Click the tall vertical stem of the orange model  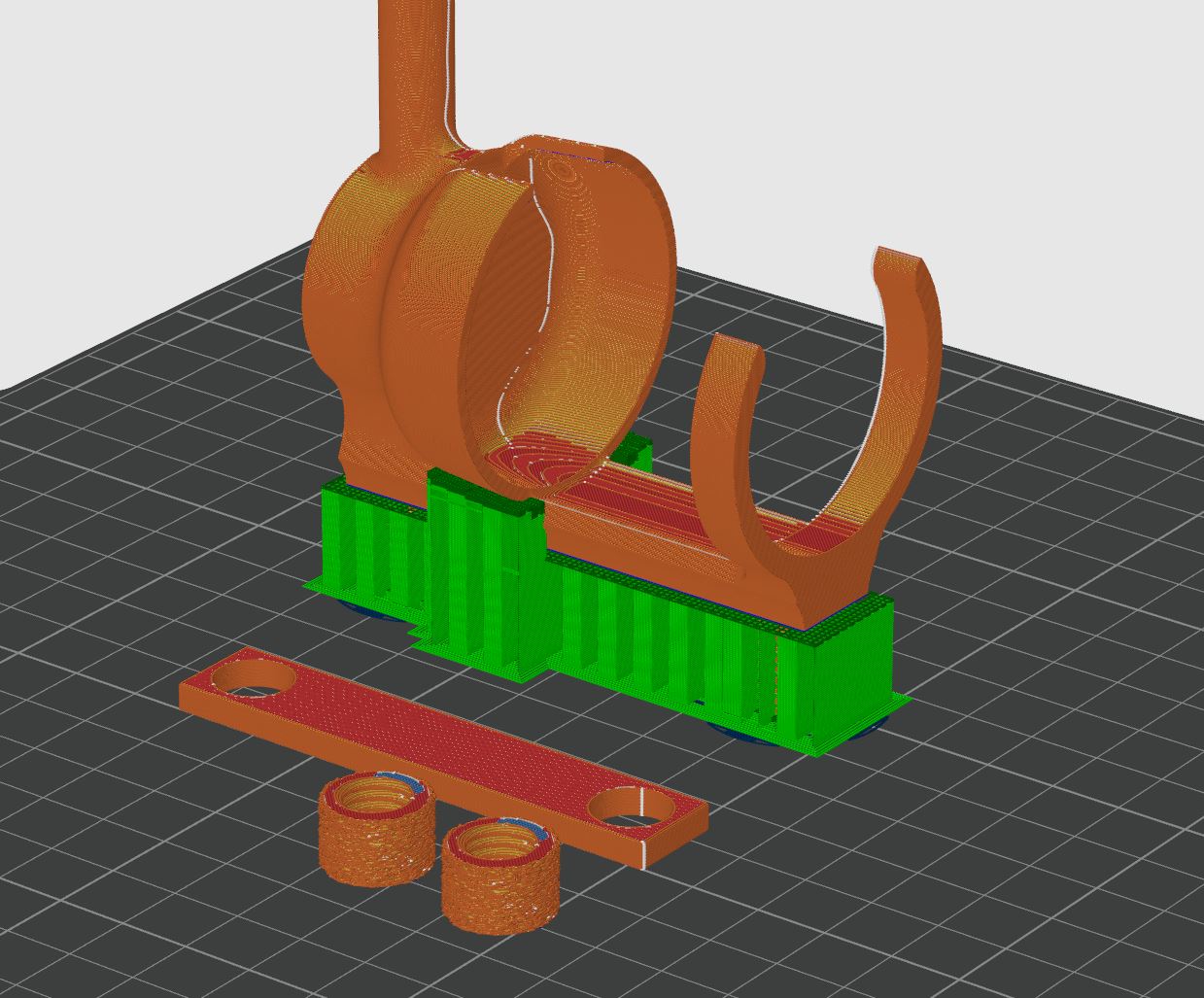[x=413, y=68]
